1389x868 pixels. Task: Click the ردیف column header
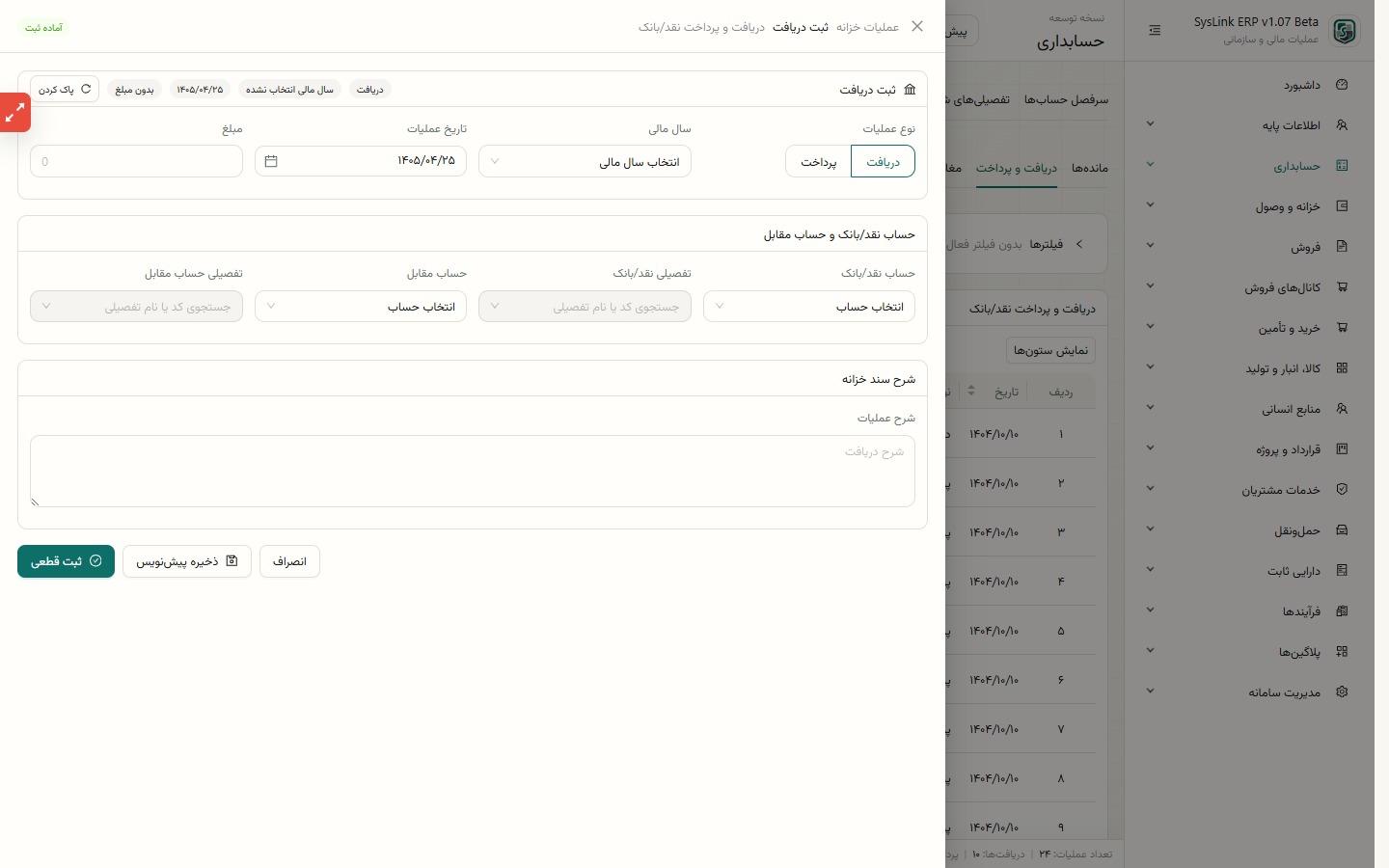(1061, 392)
